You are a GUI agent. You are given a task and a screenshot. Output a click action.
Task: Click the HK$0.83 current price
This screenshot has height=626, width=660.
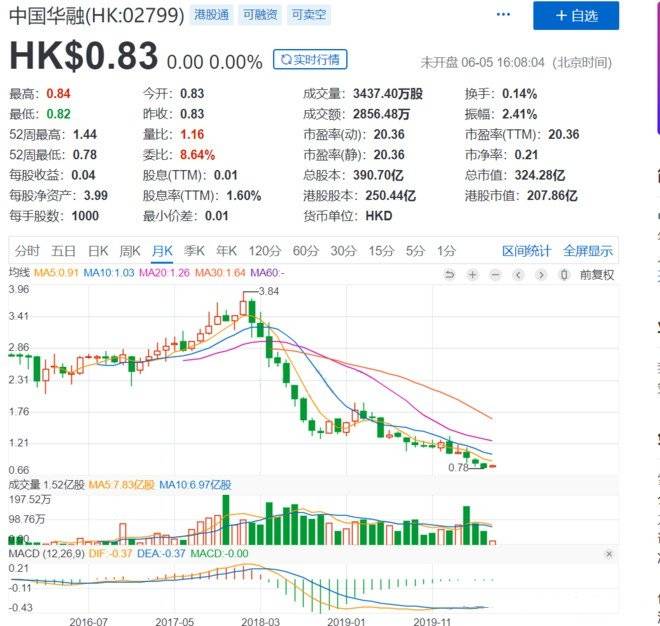tap(83, 56)
